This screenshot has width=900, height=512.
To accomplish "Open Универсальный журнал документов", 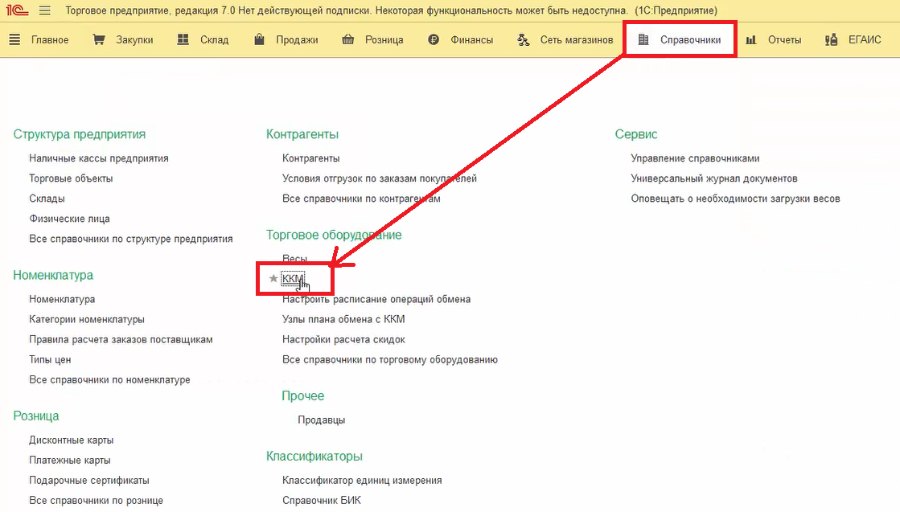I will point(714,178).
